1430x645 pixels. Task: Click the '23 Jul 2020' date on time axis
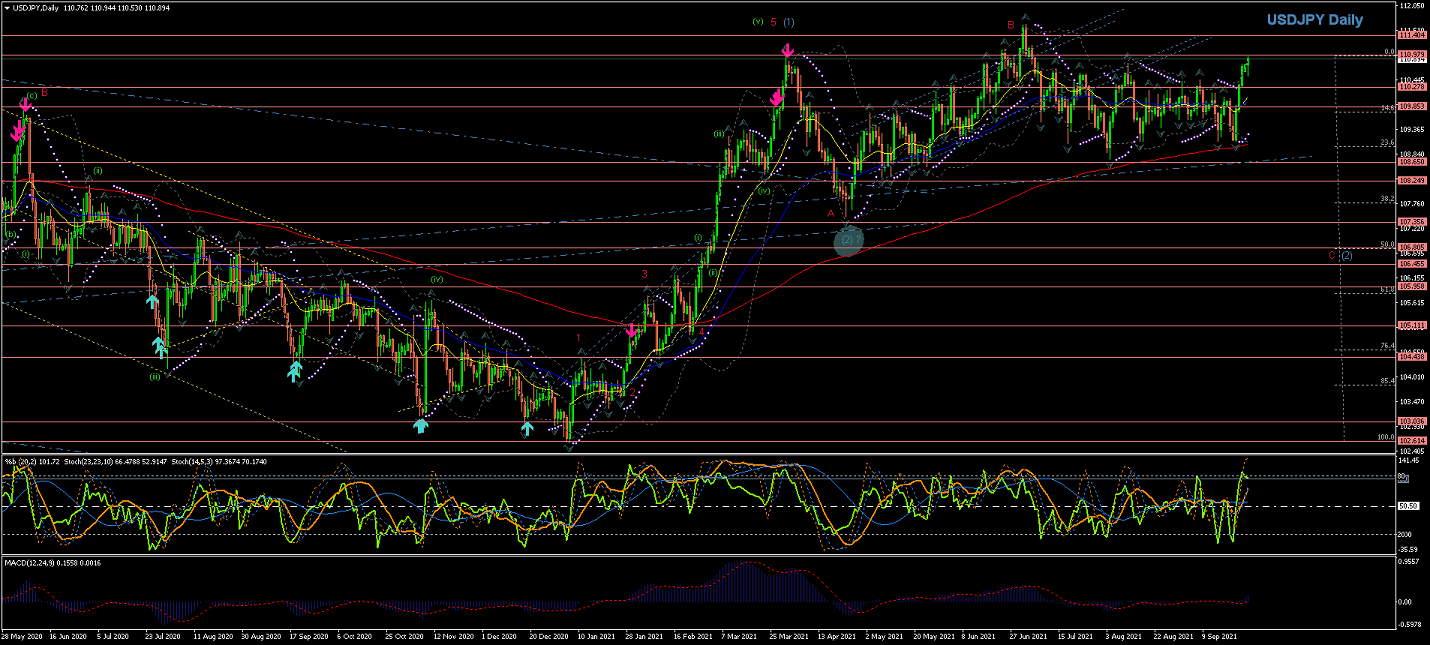[x=161, y=635]
